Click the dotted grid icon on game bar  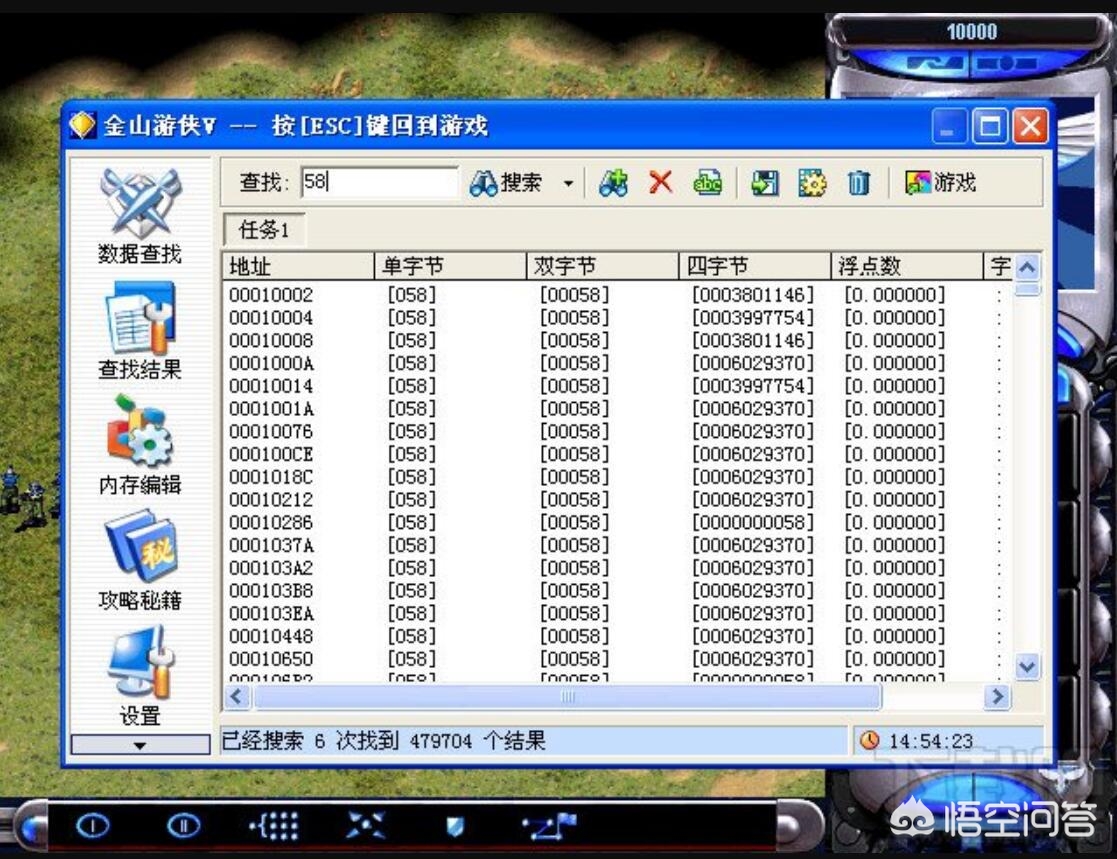pyautogui.click(x=275, y=826)
